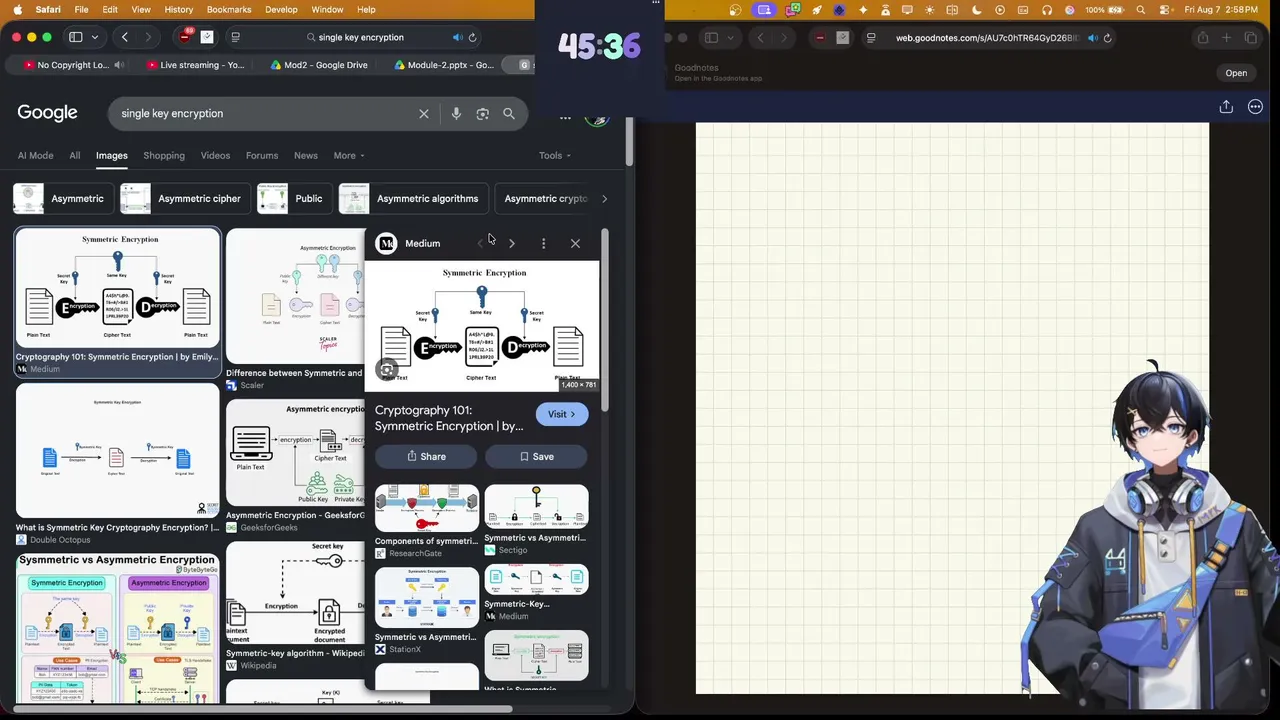Click the Google search input field
Viewport: 1280px width, 720px height.
(x=265, y=114)
